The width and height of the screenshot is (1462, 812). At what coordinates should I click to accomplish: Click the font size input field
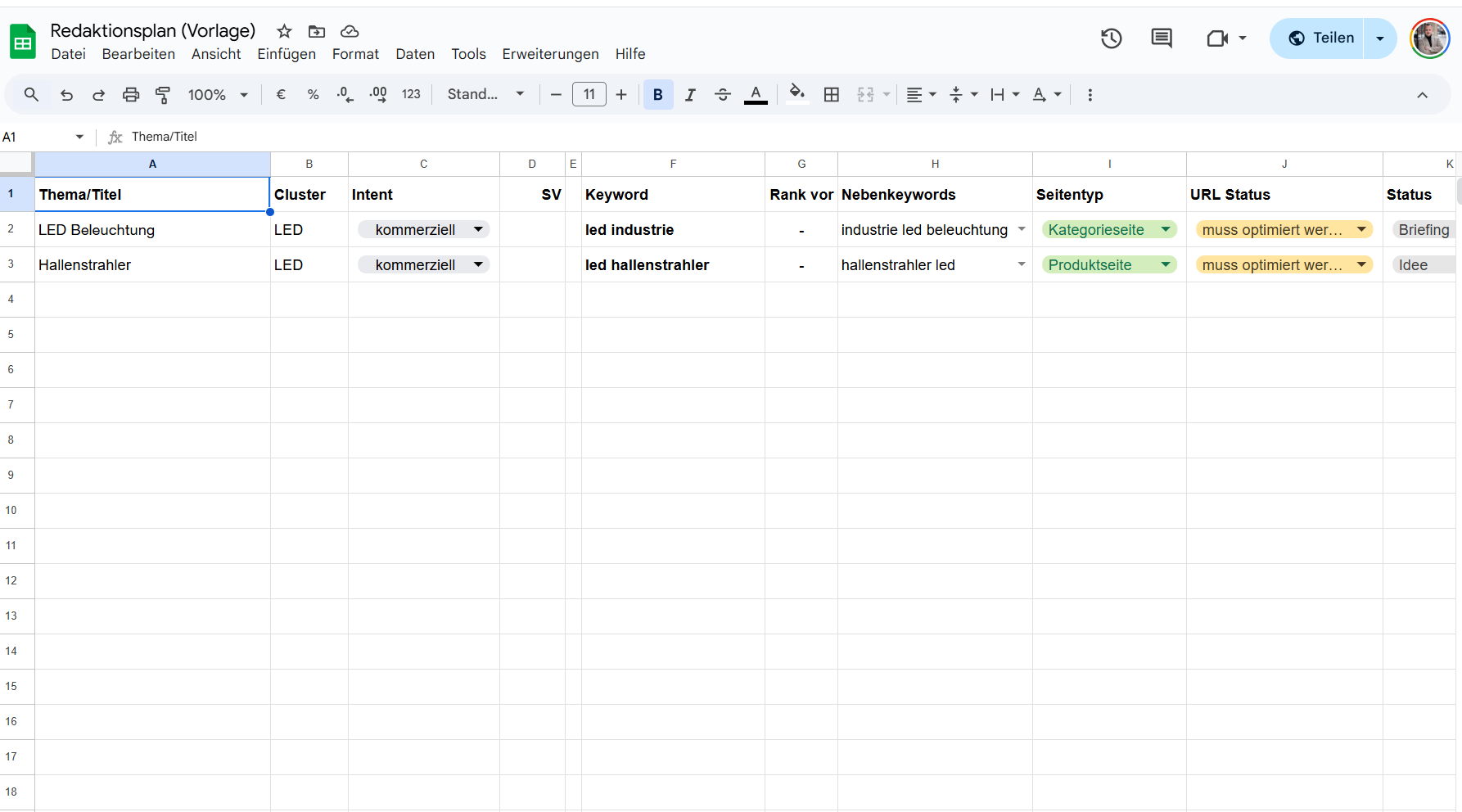tap(589, 95)
